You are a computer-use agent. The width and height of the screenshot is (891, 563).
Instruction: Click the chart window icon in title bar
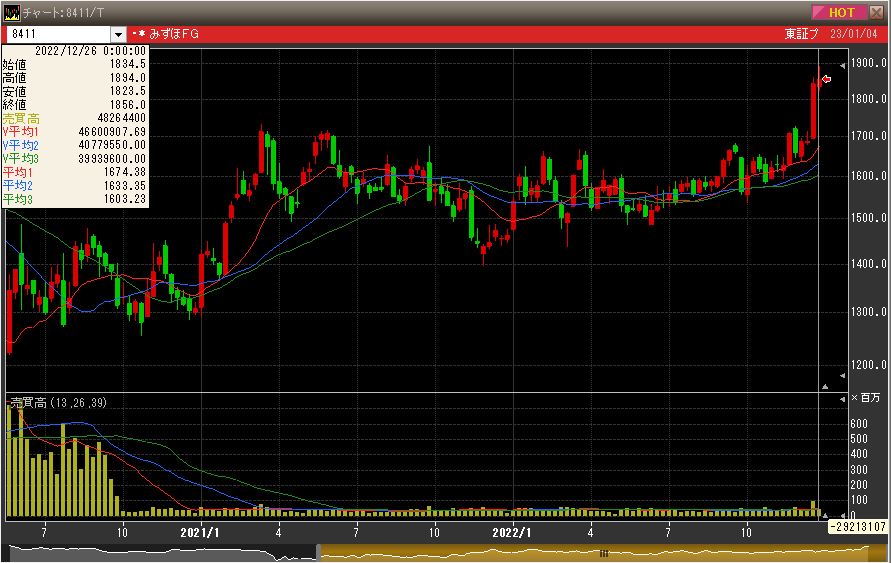(11, 12)
